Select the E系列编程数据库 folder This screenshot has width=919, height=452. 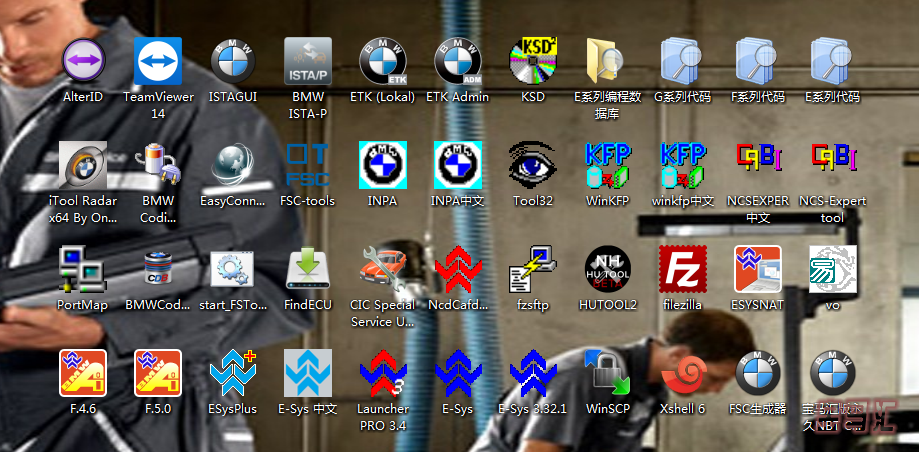click(x=608, y=61)
